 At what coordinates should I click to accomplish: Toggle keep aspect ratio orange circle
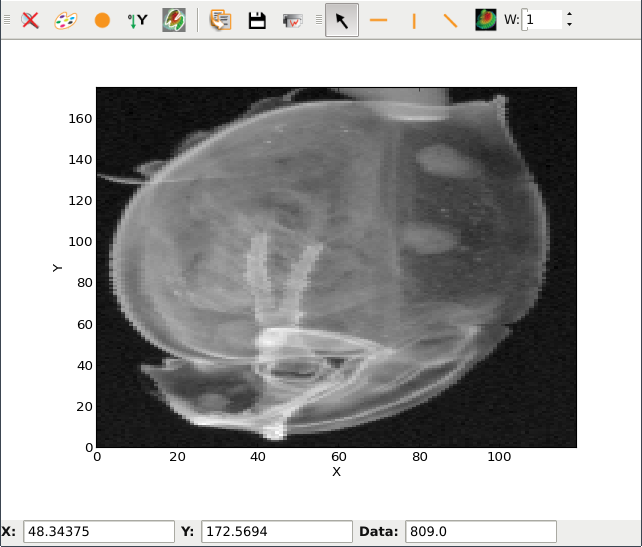101,20
